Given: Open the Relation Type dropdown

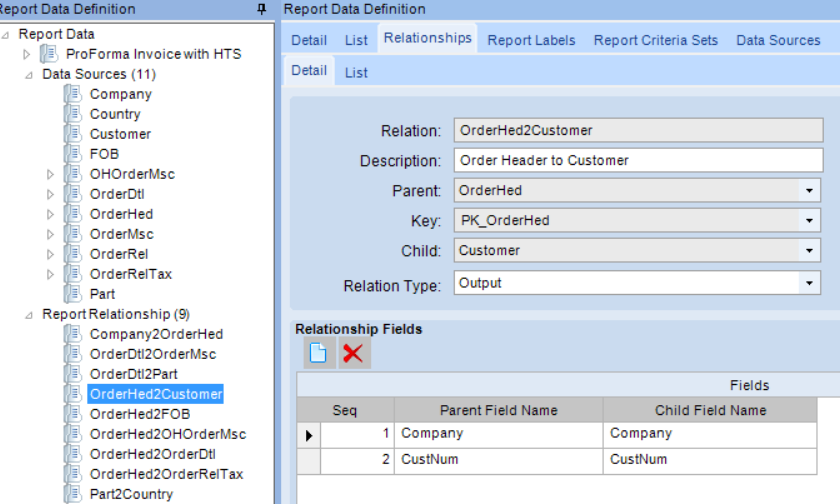Looking at the screenshot, I should click(809, 283).
